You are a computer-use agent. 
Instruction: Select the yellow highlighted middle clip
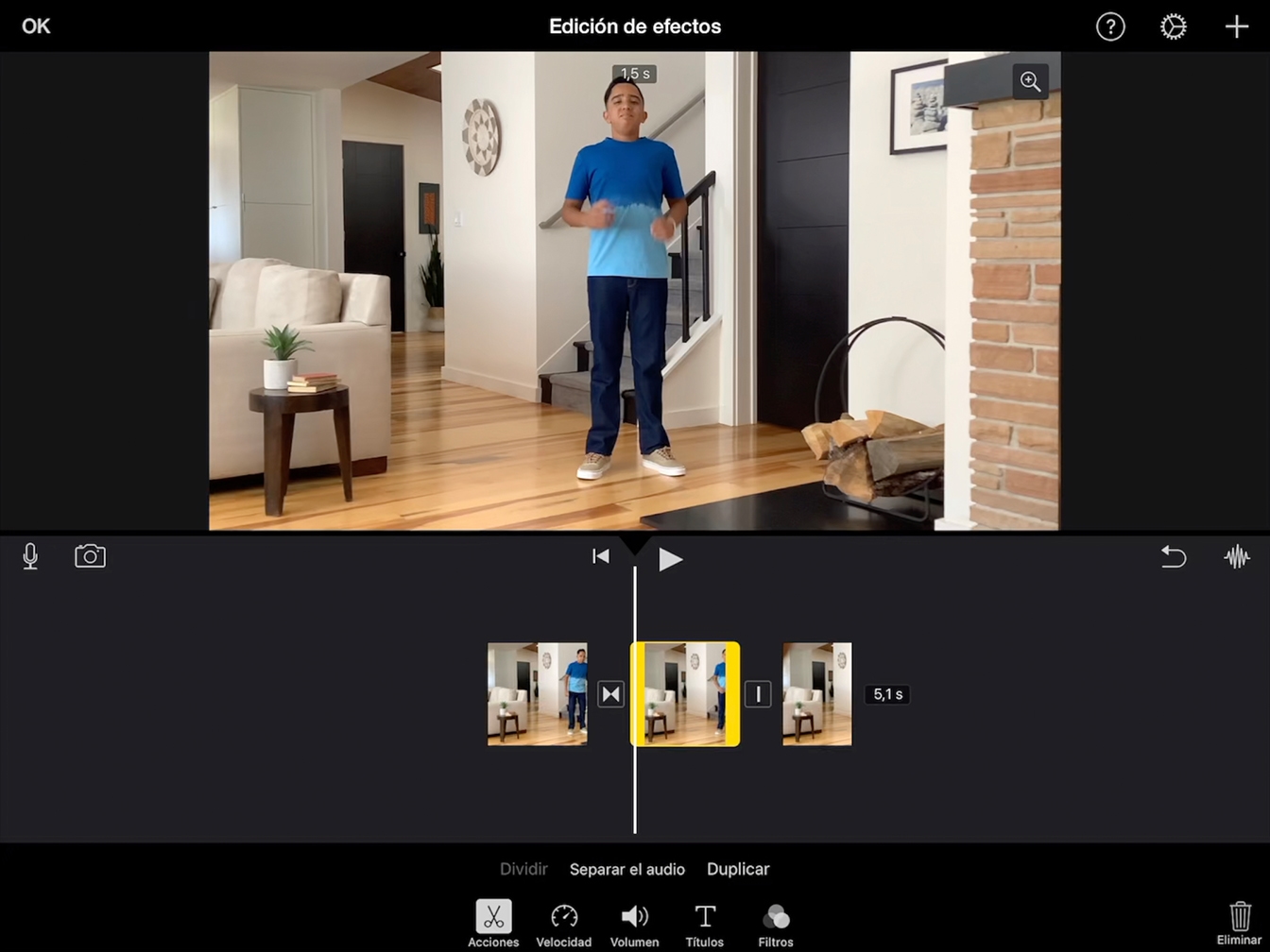pyautogui.click(x=685, y=694)
